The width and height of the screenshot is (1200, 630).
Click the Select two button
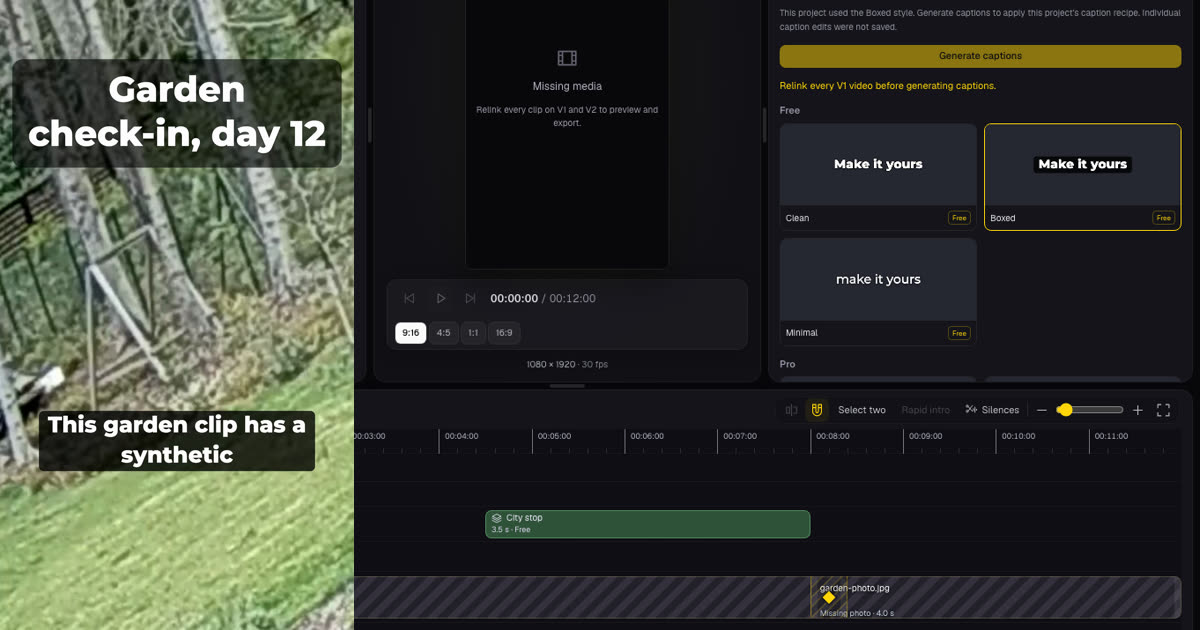[862, 410]
